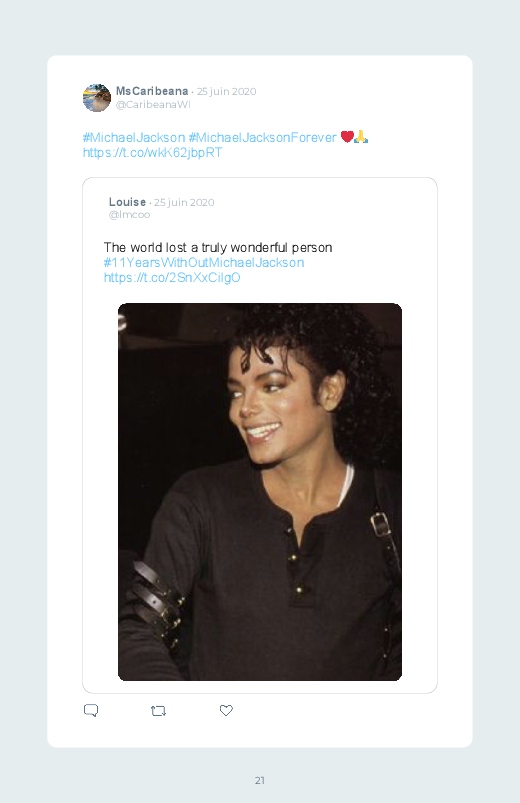Click page number 21 at bottom

260,780
